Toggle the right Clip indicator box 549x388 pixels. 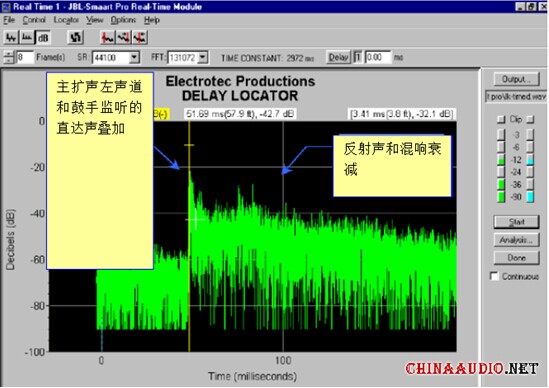(530, 119)
